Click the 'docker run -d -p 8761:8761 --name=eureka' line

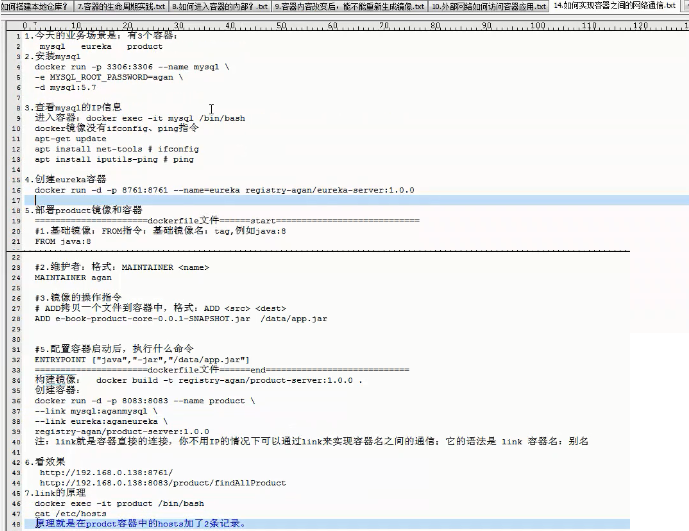pos(224,190)
